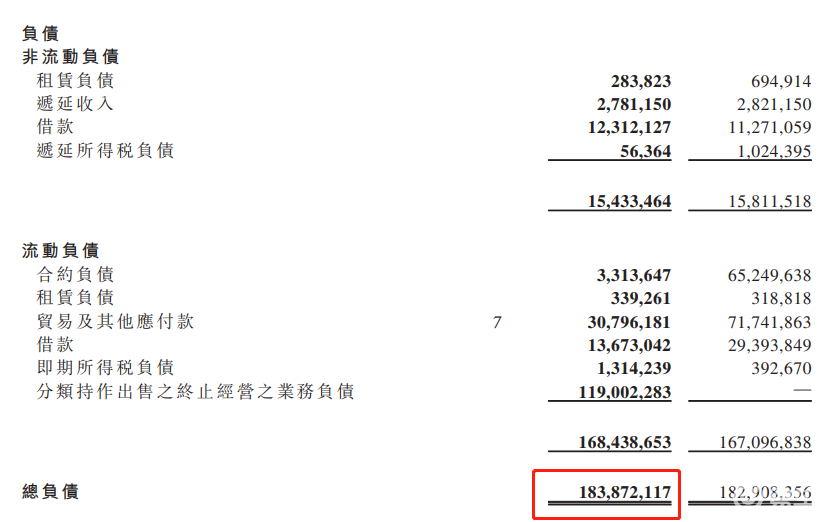Select the prior-year total 182,908,356
This screenshot has width=827, height=522.
pyautogui.click(x=765, y=492)
